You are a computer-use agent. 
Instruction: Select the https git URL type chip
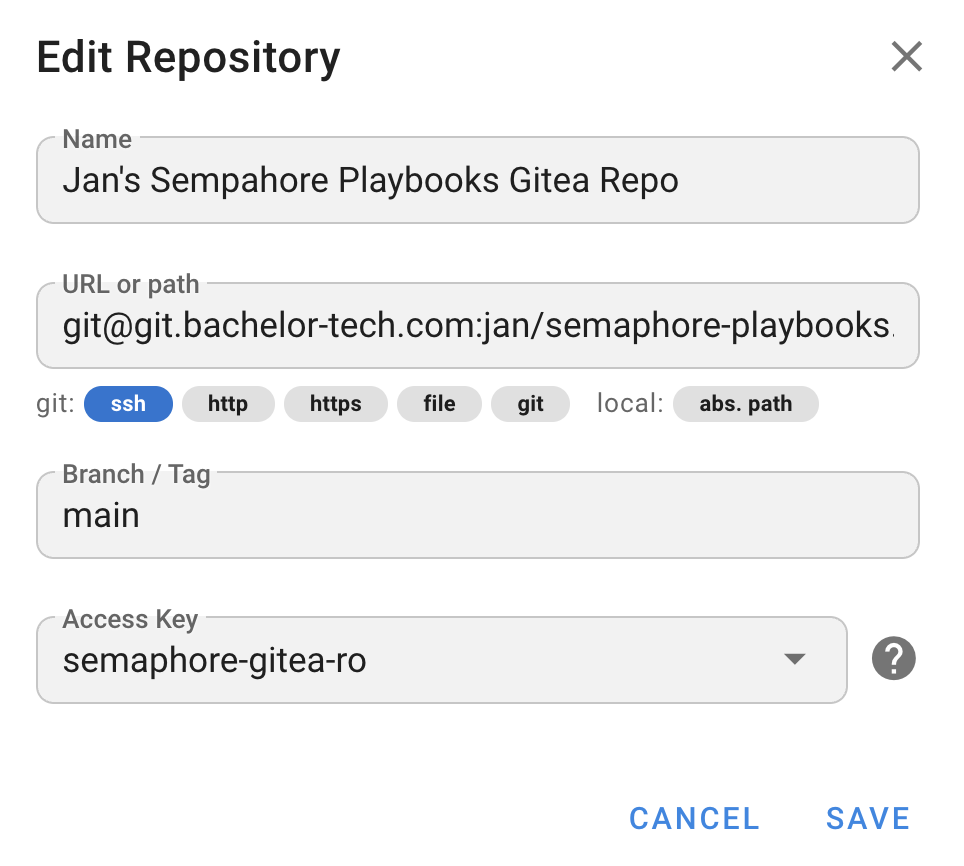point(336,404)
